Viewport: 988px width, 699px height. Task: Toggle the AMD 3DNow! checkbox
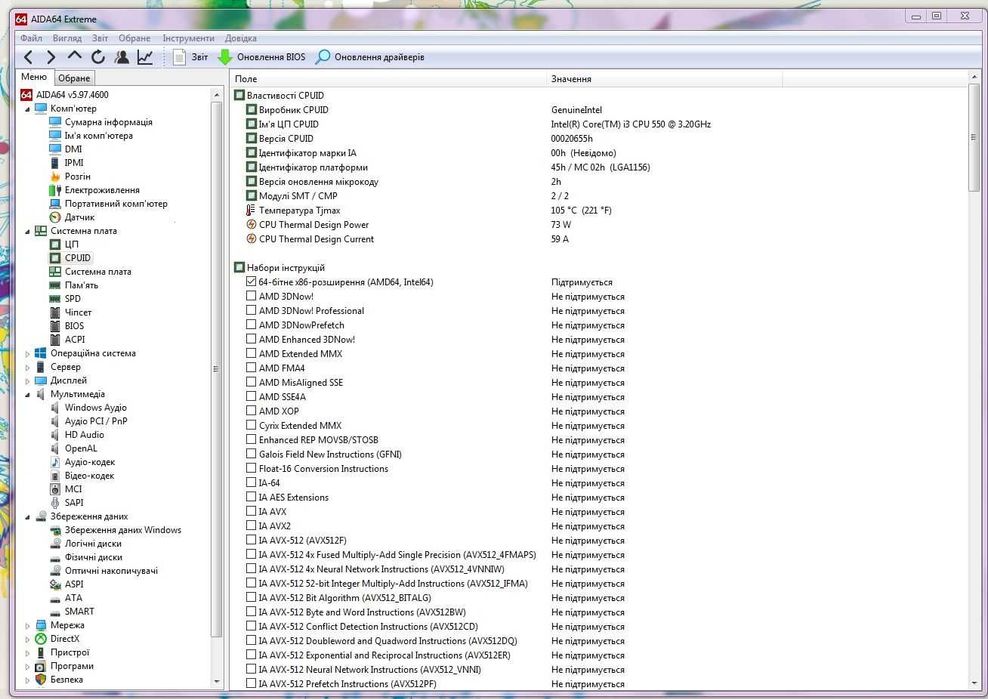pos(251,296)
